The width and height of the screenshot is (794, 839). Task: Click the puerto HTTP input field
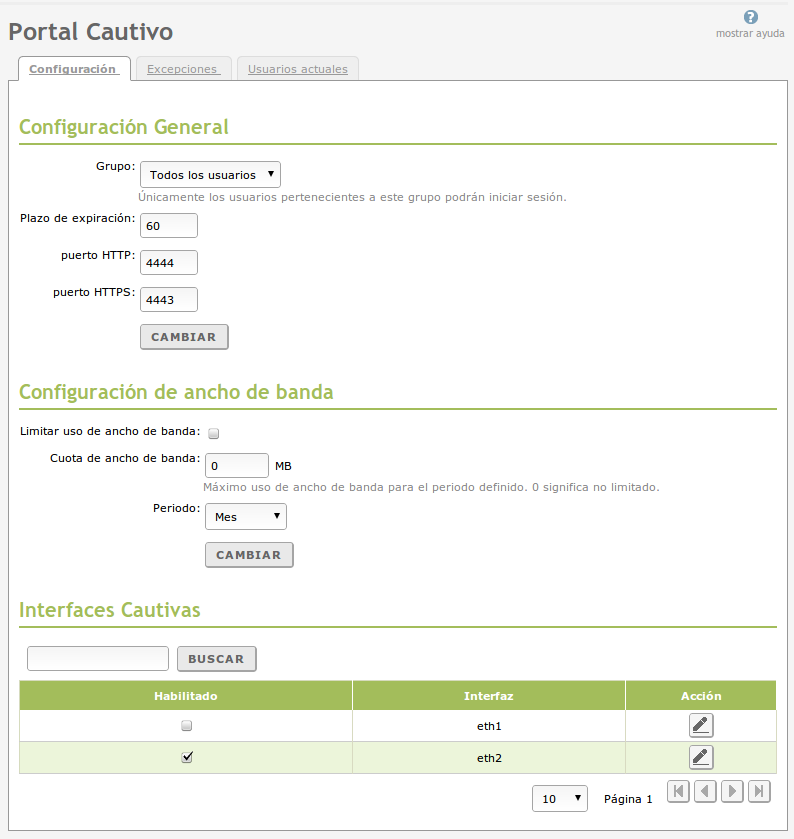pyautogui.click(x=169, y=263)
